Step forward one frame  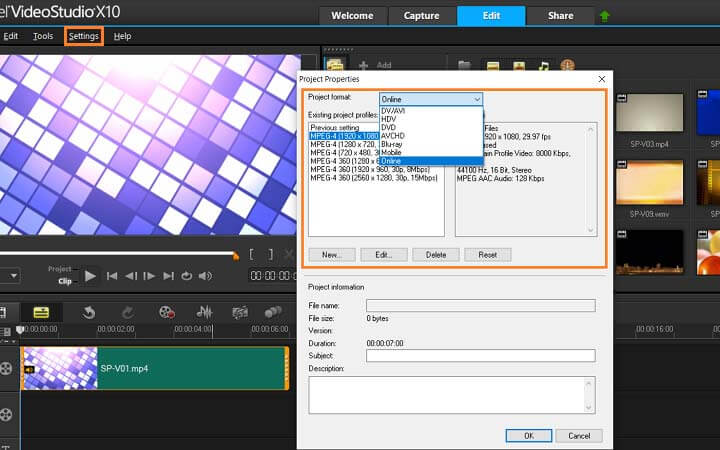click(x=149, y=276)
